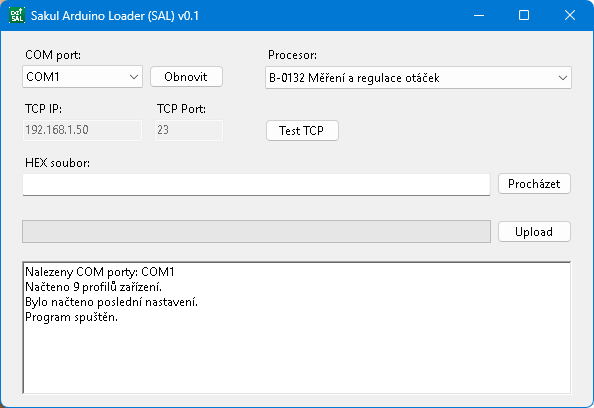The height and width of the screenshot is (408, 594).
Task: Click log line 'Bylo načteno poslední nastavení.'
Action: (x=111, y=302)
